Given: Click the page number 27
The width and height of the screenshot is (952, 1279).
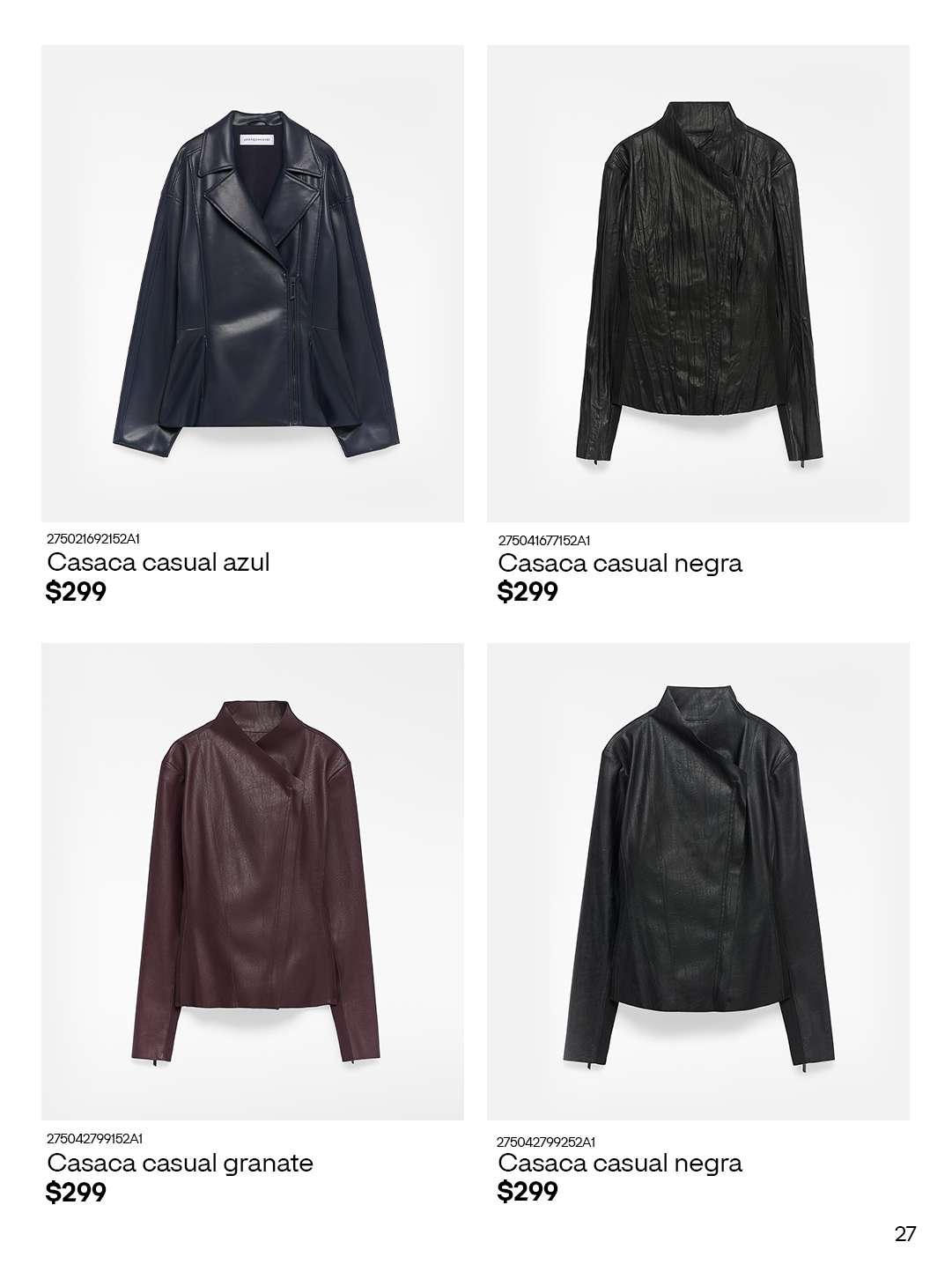Looking at the screenshot, I should (905, 1234).
